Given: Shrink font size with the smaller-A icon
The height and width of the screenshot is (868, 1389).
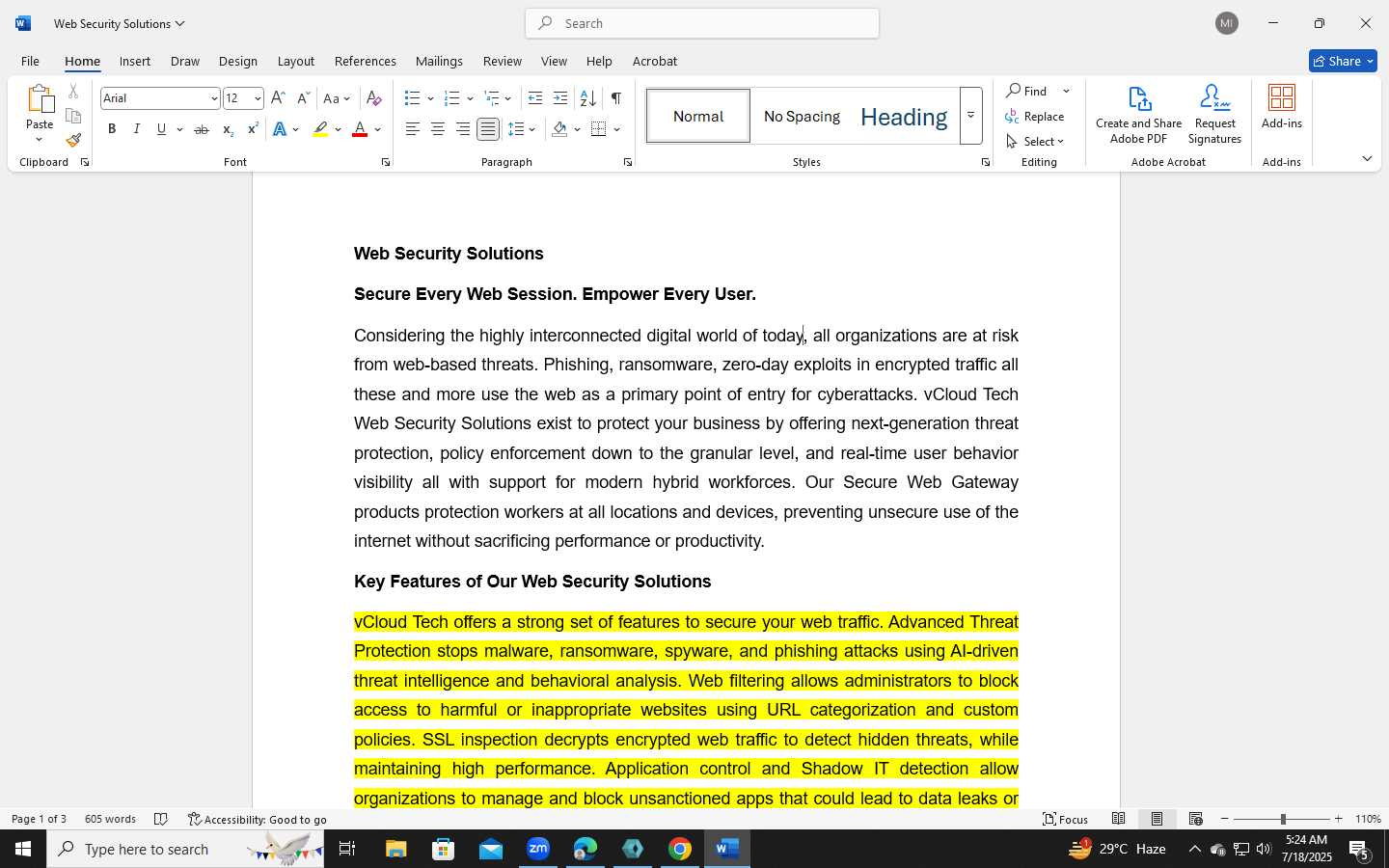Looking at the screenshot, I should coord(303,98).
